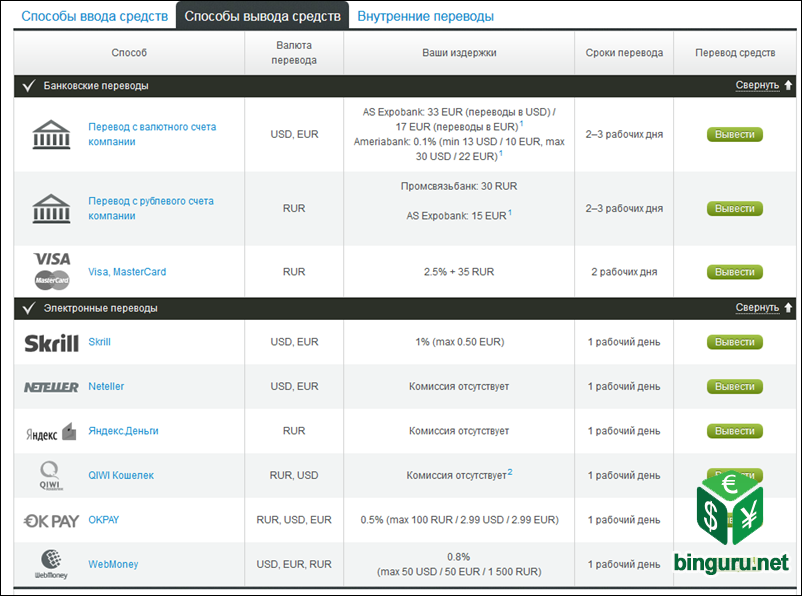Click the Visa MasterCard logo
This screenshot has height=596, width=802.
pos(52,271)
